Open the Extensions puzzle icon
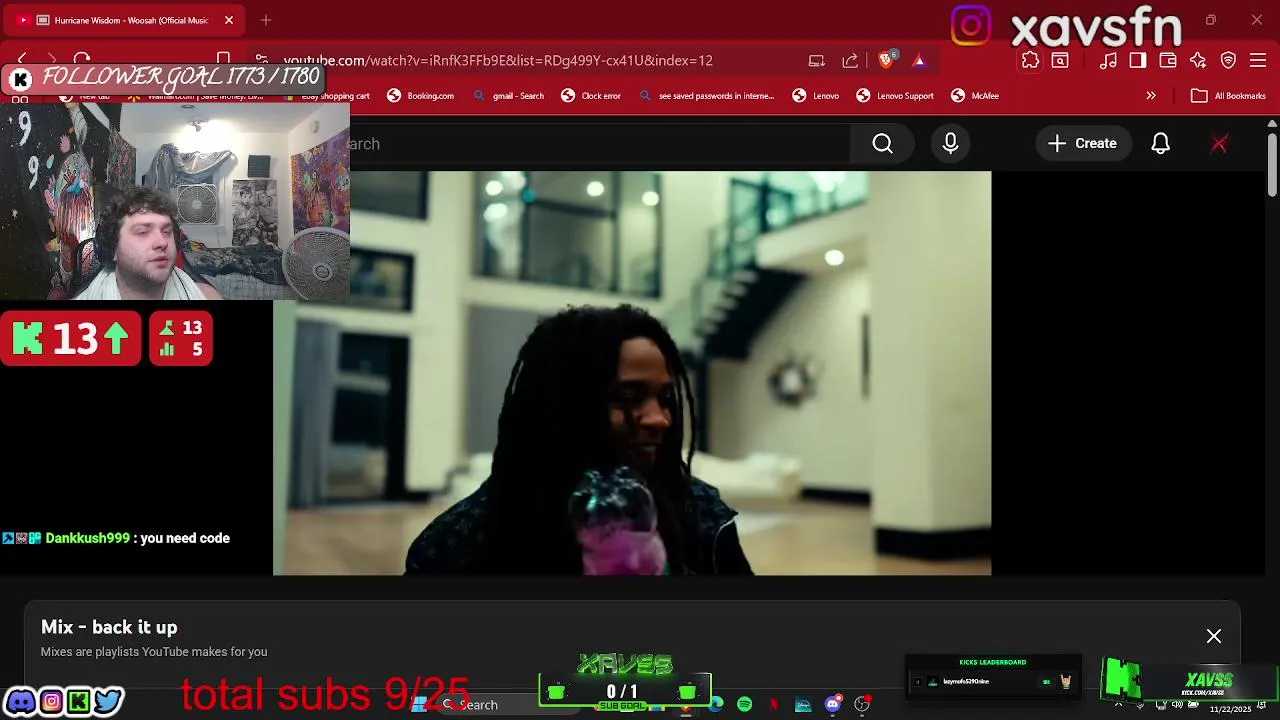 [1030, 60]
